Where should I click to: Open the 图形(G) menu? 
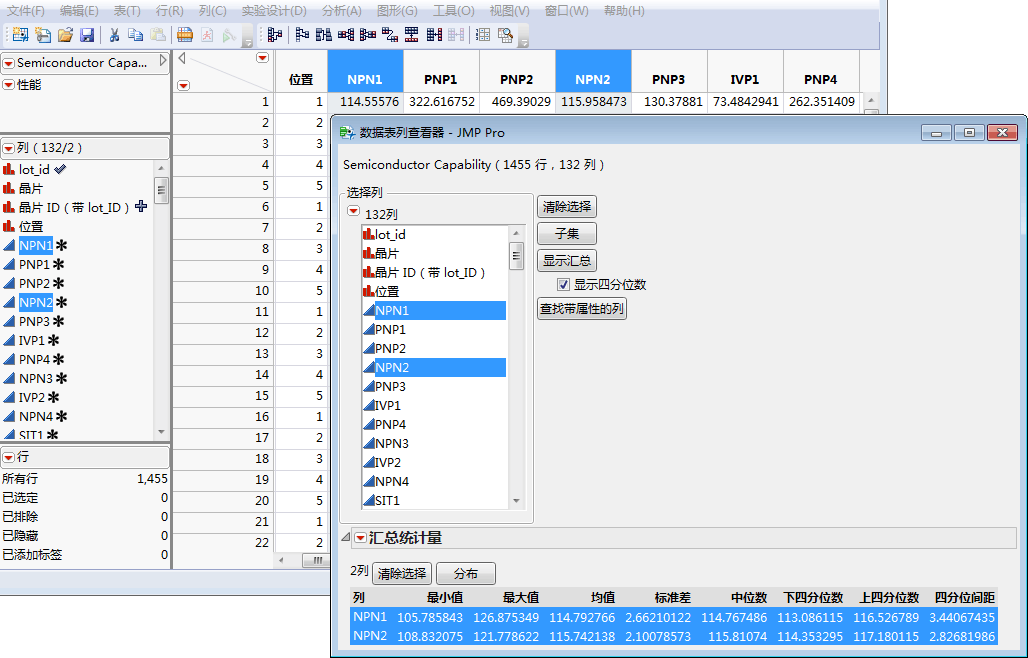click(397, 11)
